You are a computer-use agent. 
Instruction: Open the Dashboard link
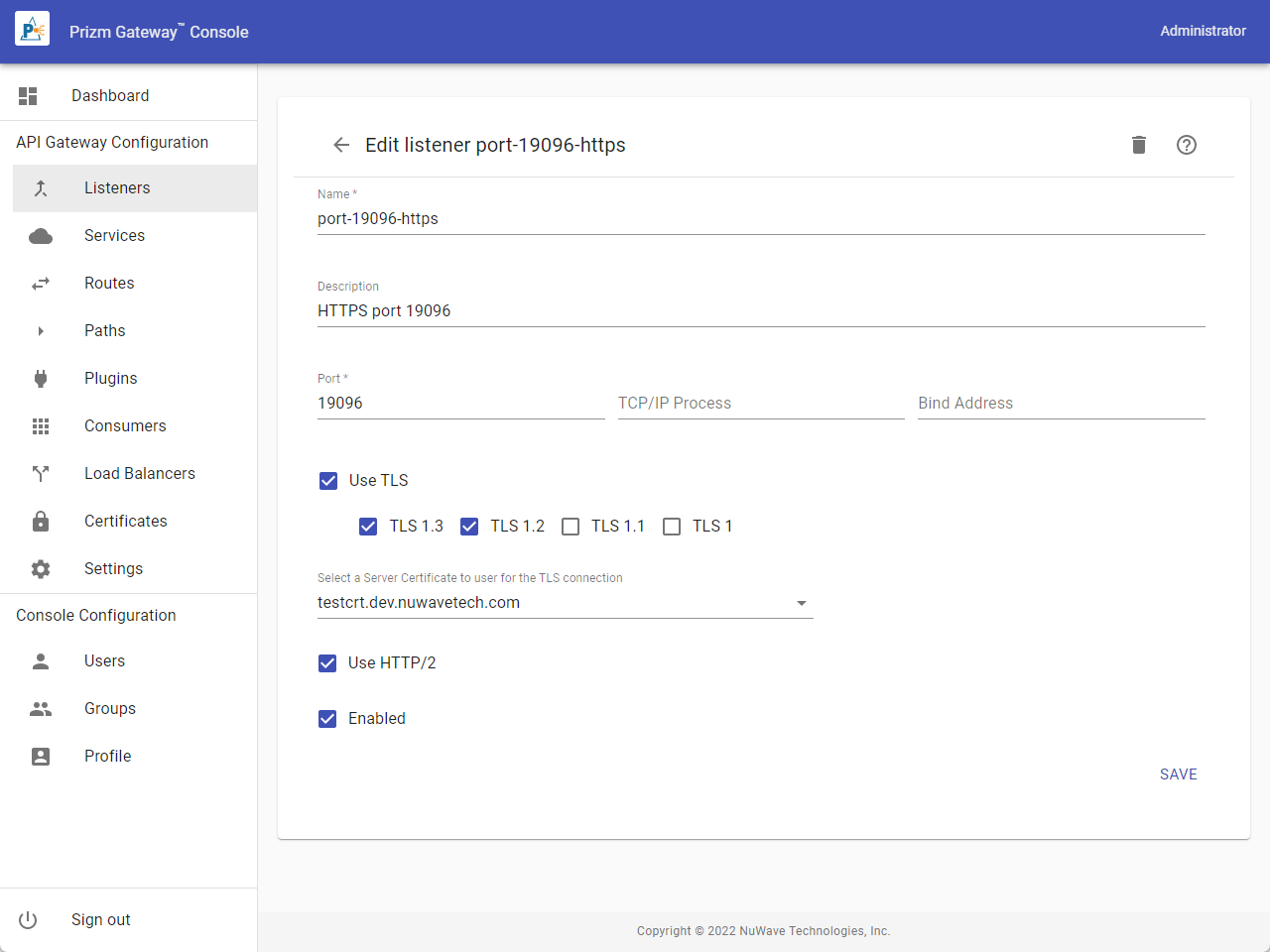point(110,95)
